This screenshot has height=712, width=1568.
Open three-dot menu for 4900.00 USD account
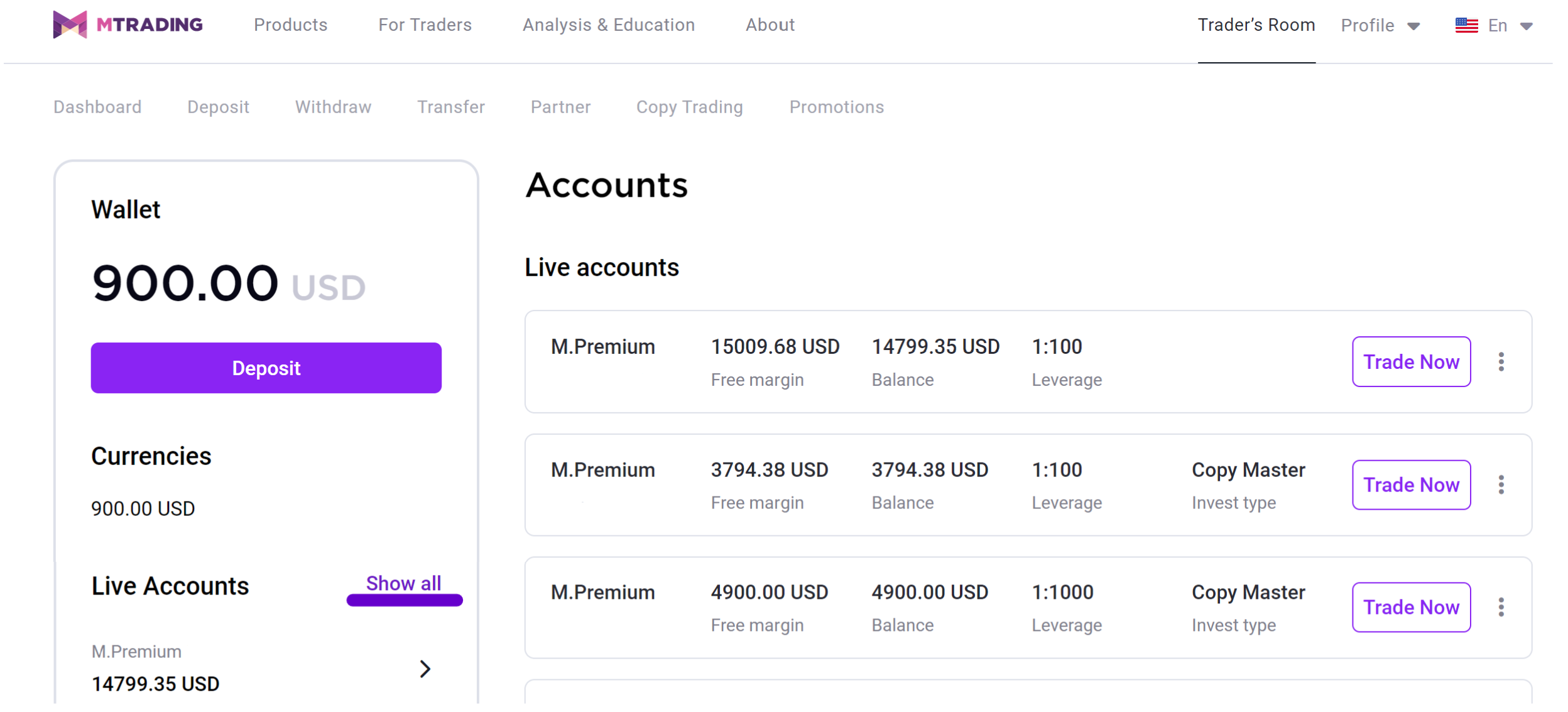1501,607
